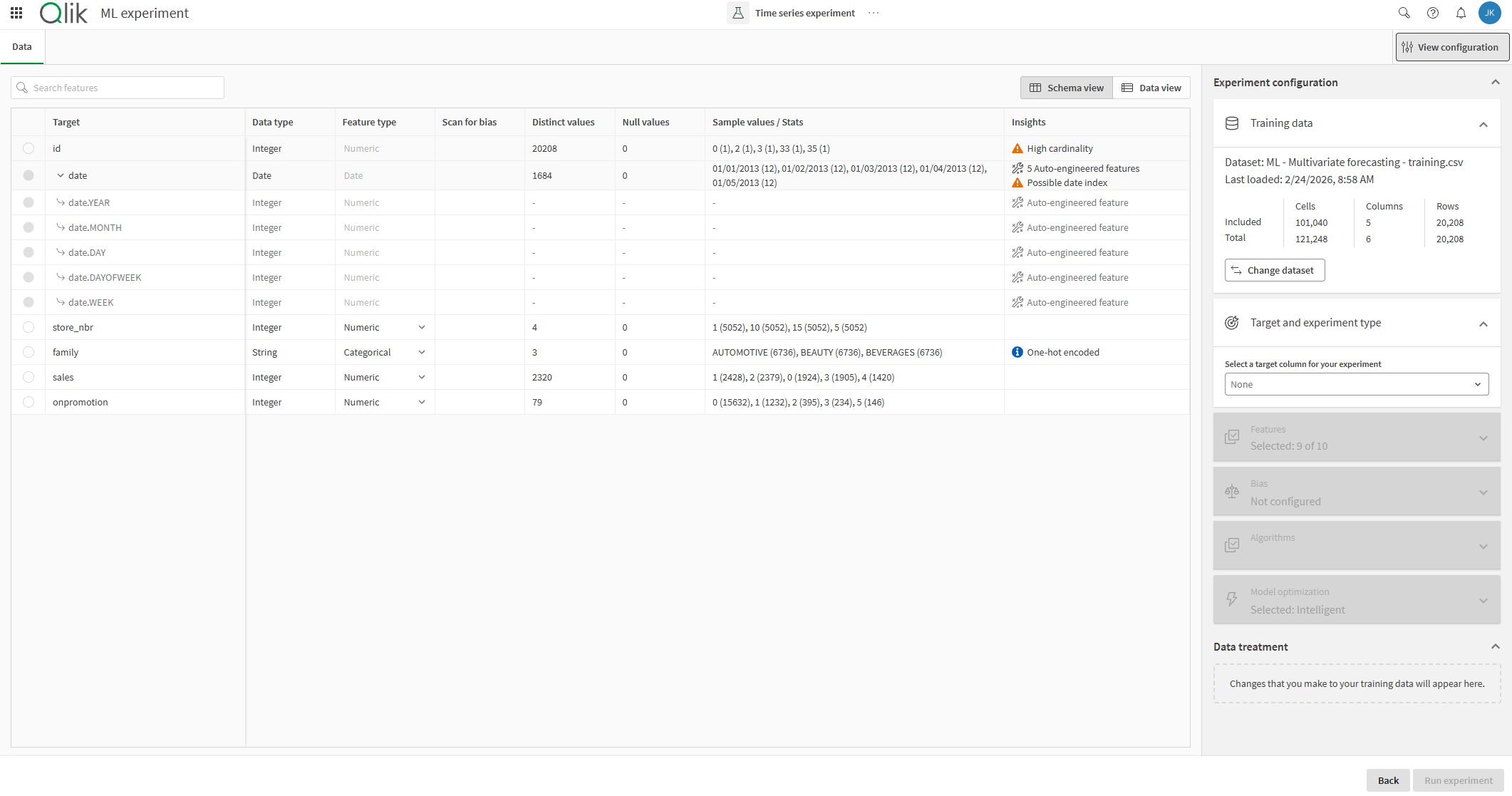Select the radio button for store_nbr row

29,327
